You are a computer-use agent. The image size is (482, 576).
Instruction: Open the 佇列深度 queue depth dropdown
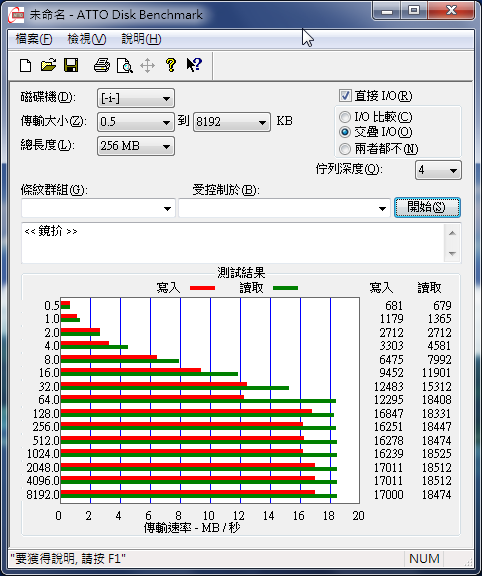[x=438, y=170]
